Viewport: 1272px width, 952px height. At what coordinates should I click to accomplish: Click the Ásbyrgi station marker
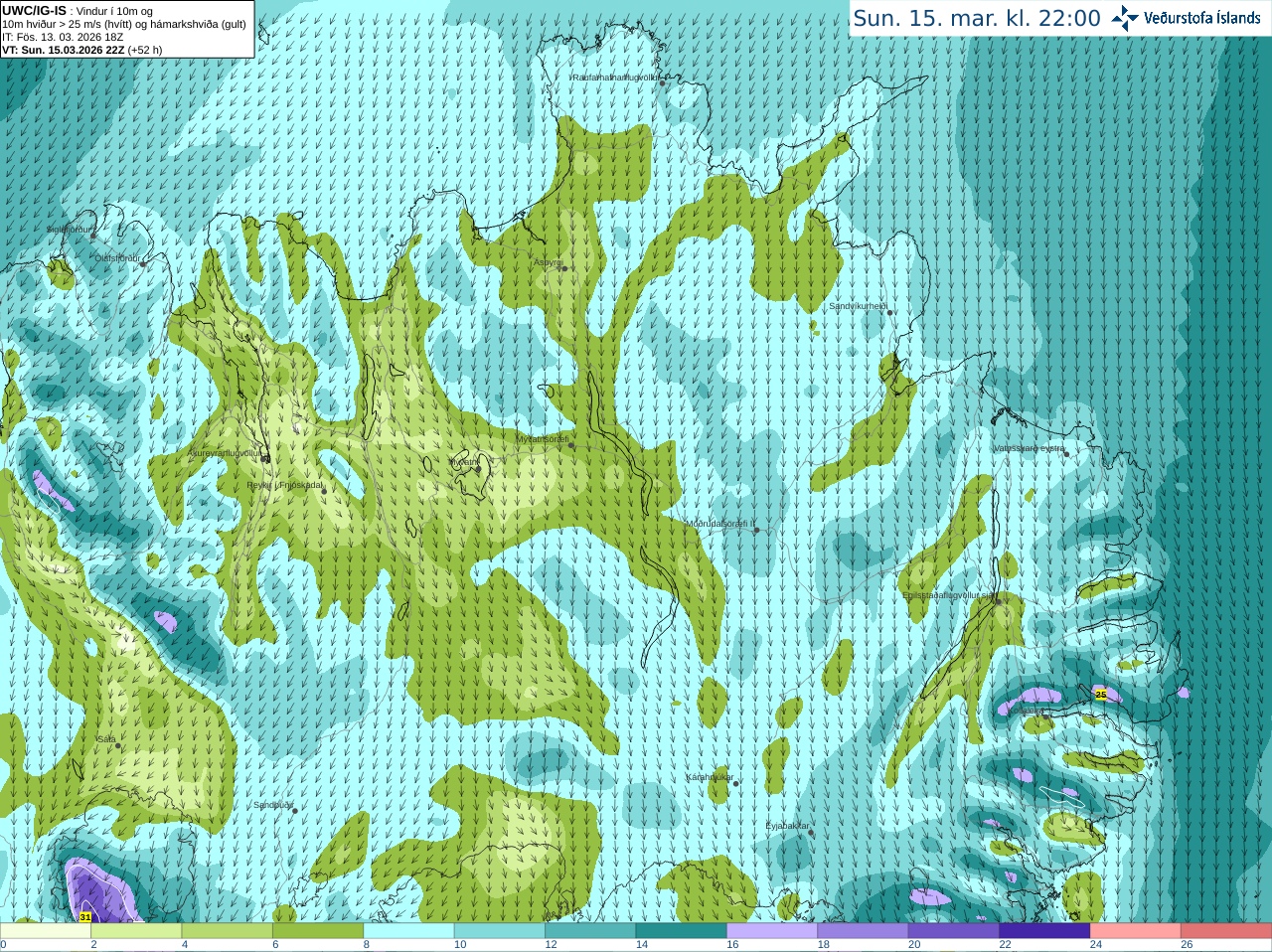(x=563, y=268)
